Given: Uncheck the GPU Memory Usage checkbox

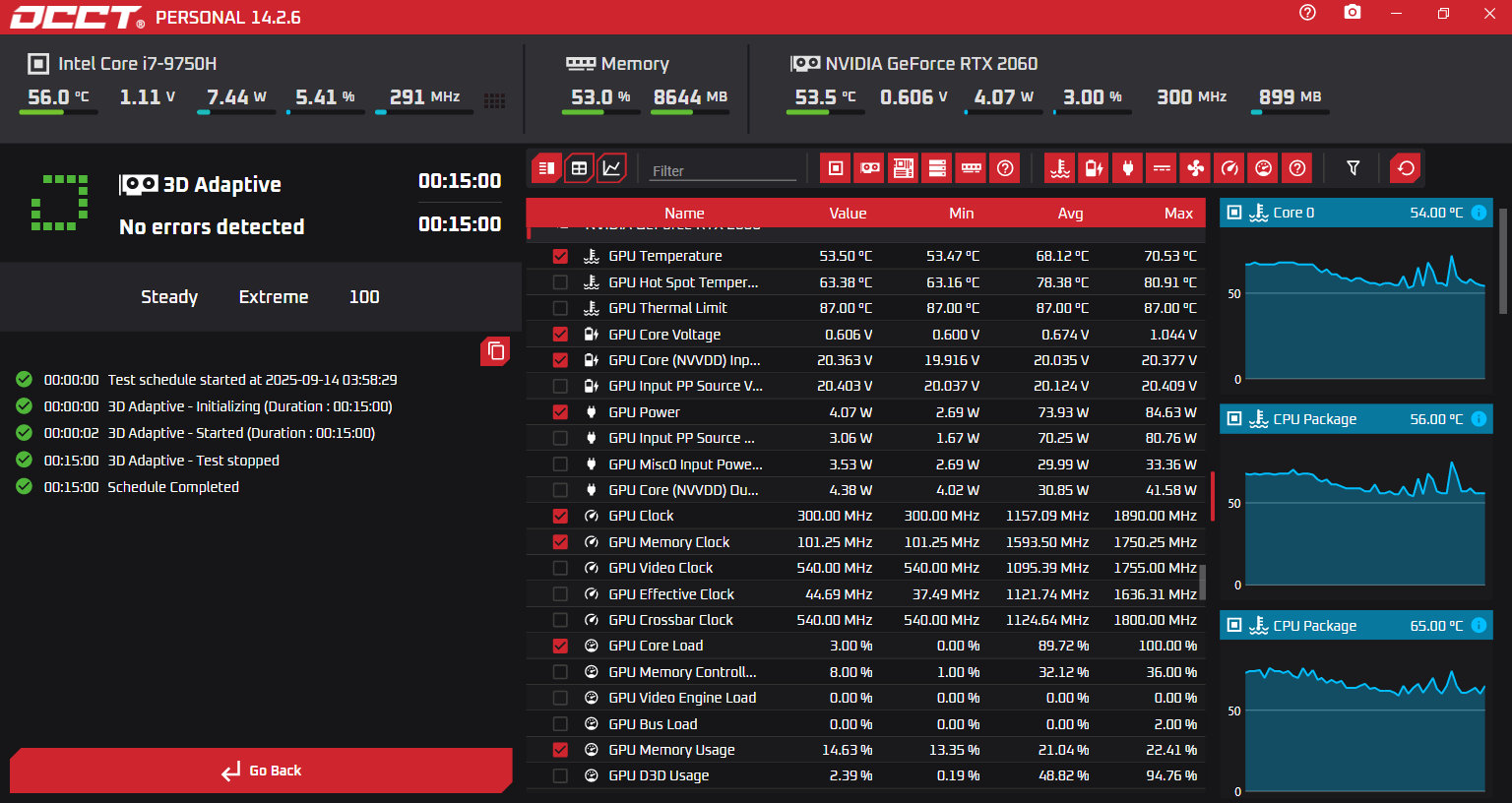Looking at the screenshot, I should (560, 750).
